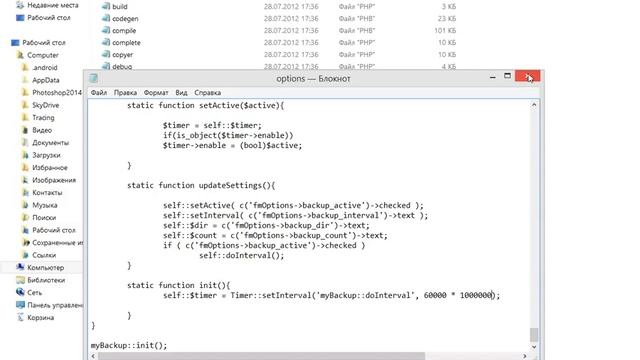Click the Музыка folder icon in sidebar
Image resolution: width=640 pixels, height=360 pixels.
pos(25,205)
